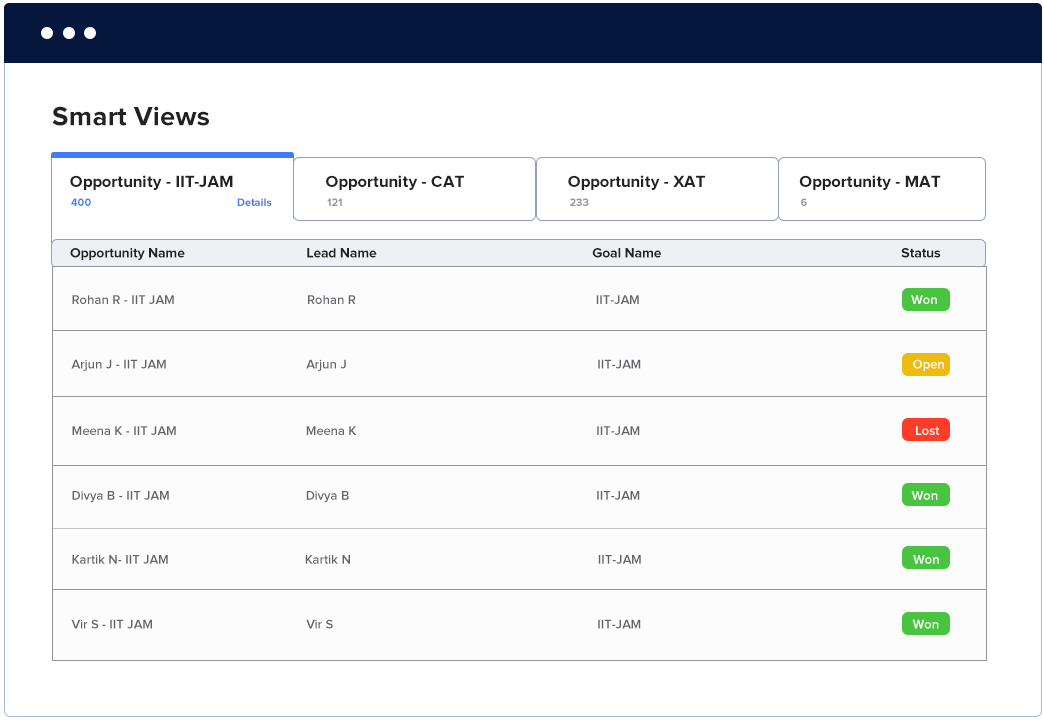Click the Lost status badge for Meena K

tap(925, 431)
